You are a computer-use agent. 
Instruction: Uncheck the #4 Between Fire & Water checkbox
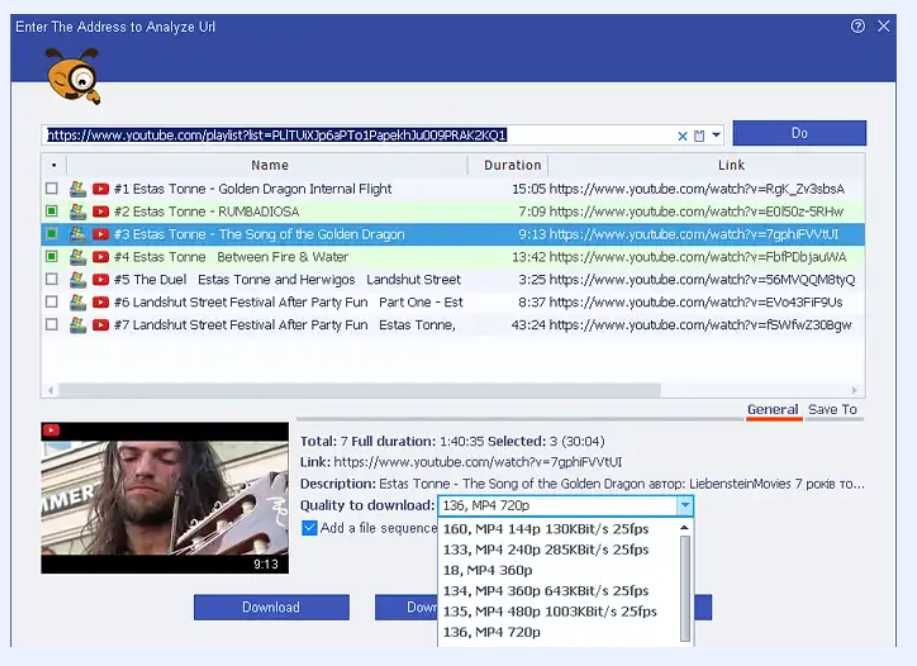point(51,256)
